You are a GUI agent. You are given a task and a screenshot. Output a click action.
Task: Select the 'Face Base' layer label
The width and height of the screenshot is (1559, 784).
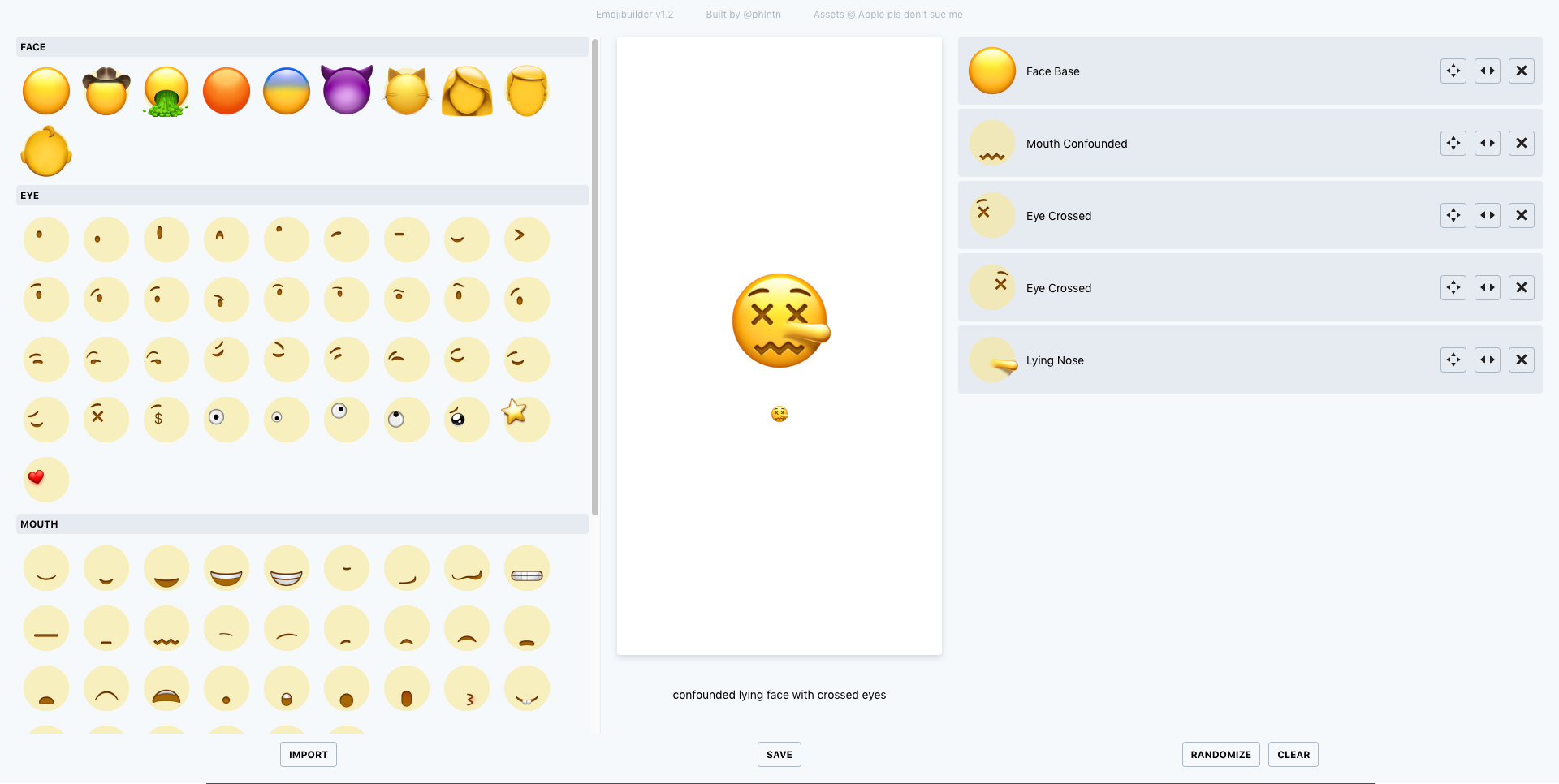point(1053,71)
